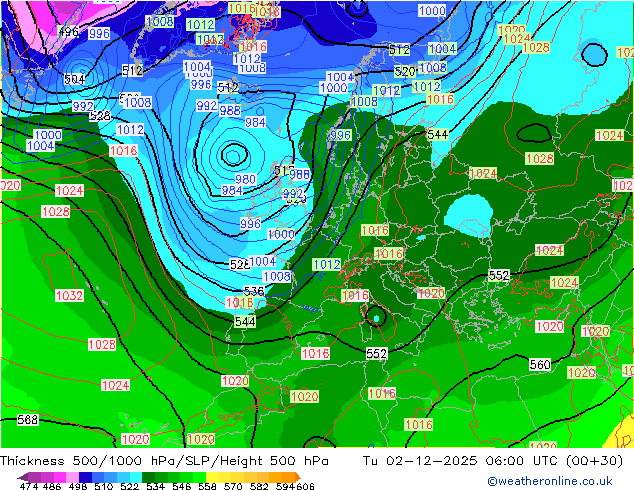Click the 536 height contour label
Screen dimensions: 634x490
254,291
